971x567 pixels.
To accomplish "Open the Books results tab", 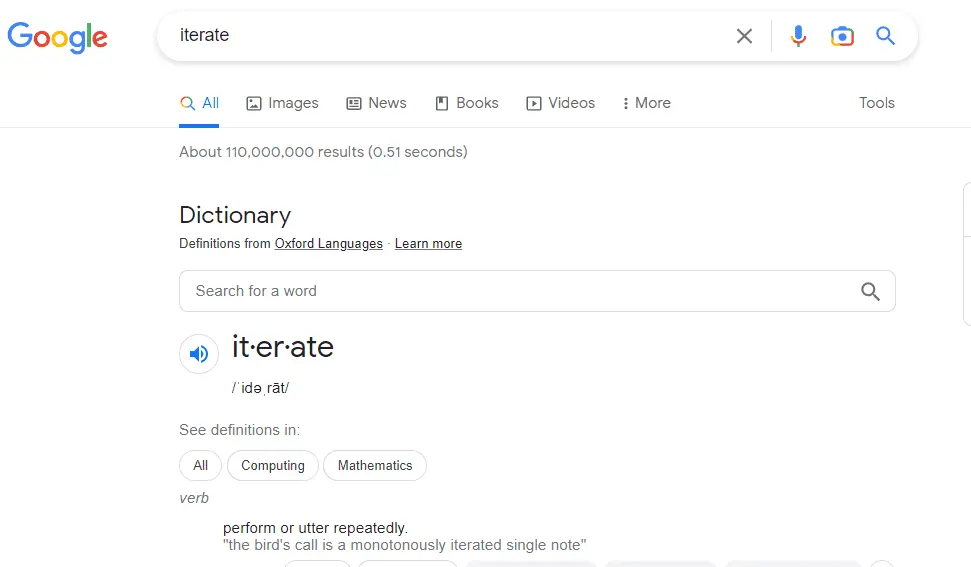I will point(467,103).
